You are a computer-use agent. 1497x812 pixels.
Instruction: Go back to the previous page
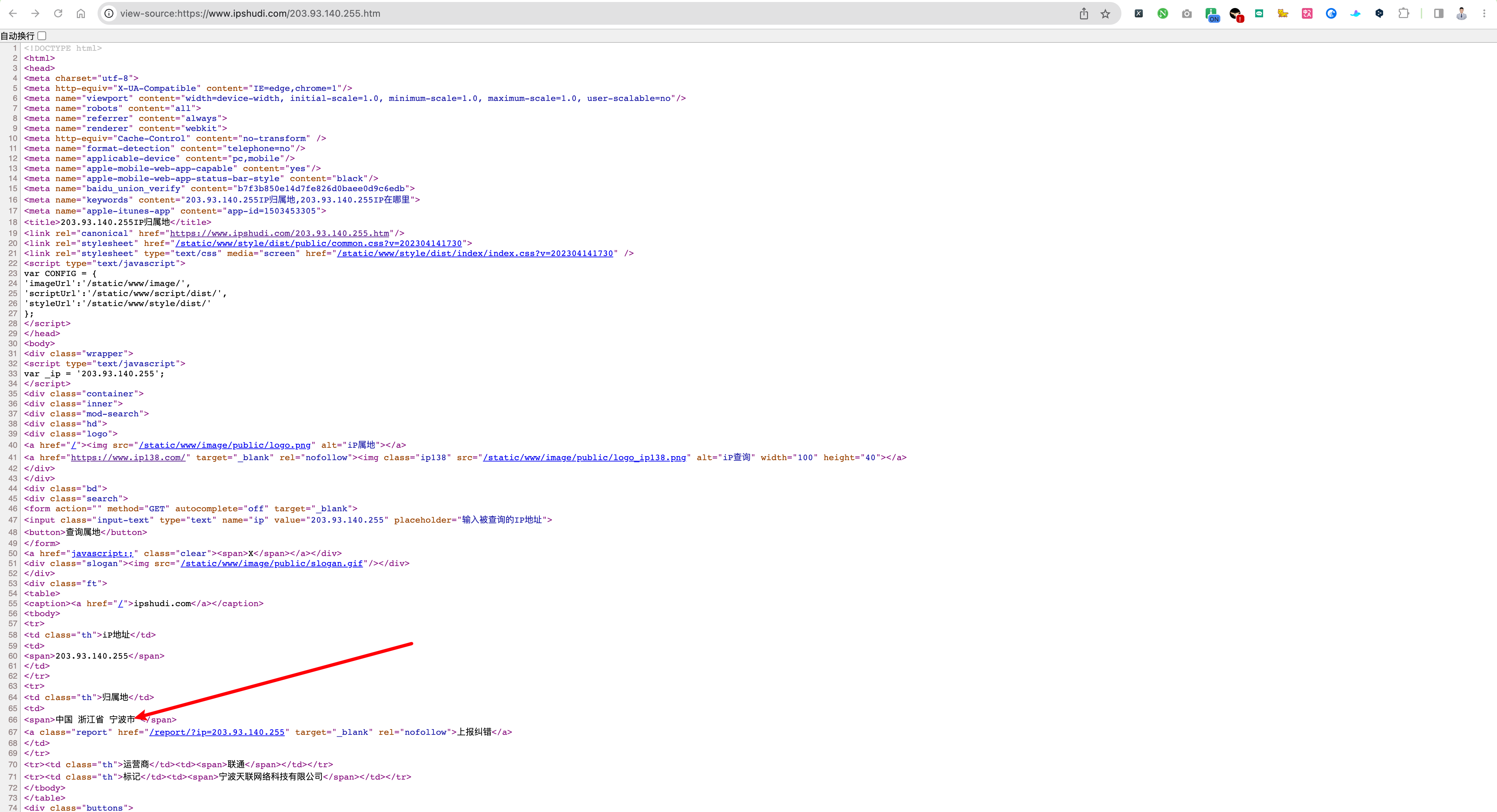click(13, 13)
